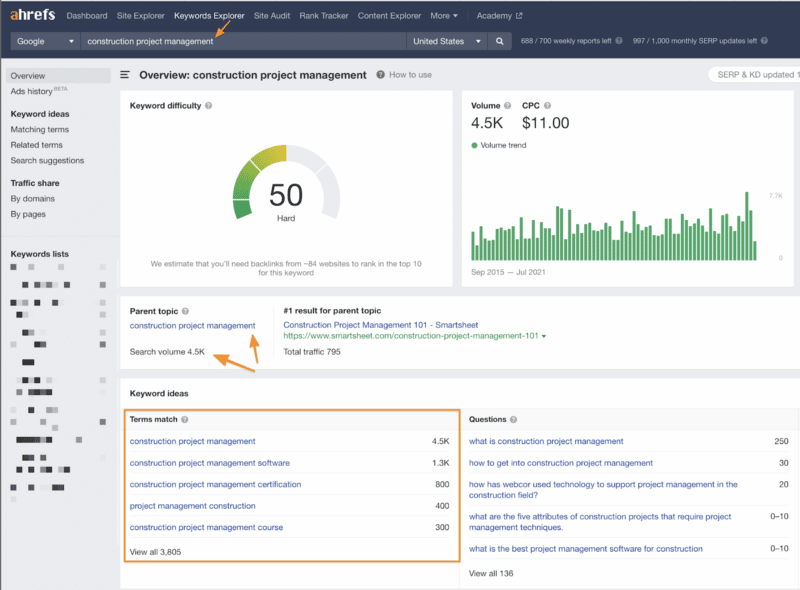
Task: Click inside the keyword search input field
Action: 250,42
